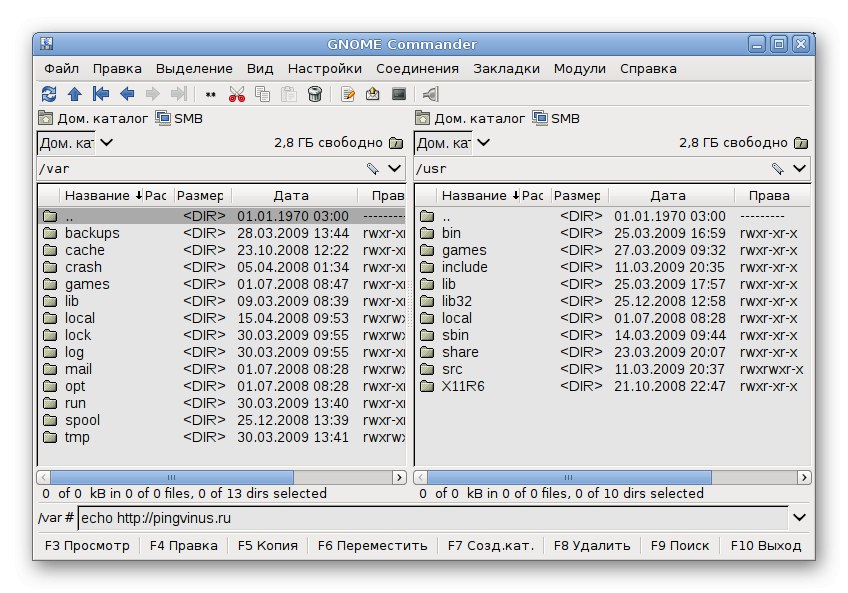
Task: Click the left panel Дом. каталог button
Action: (x=93, y=118)
